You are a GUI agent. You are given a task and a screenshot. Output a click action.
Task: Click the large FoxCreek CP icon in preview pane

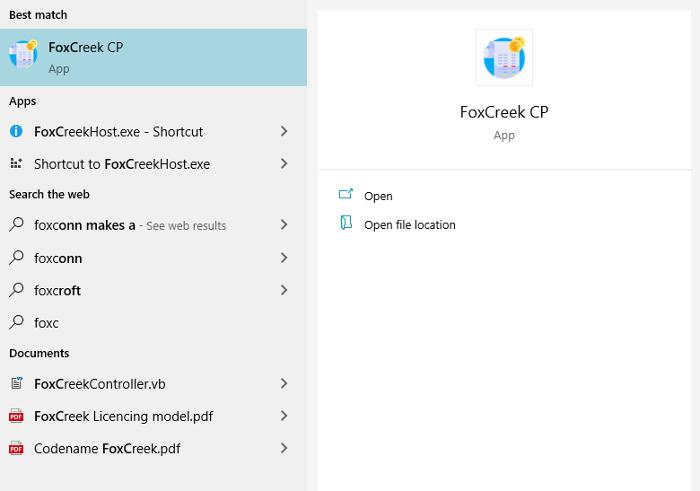[x=504, y=58]
